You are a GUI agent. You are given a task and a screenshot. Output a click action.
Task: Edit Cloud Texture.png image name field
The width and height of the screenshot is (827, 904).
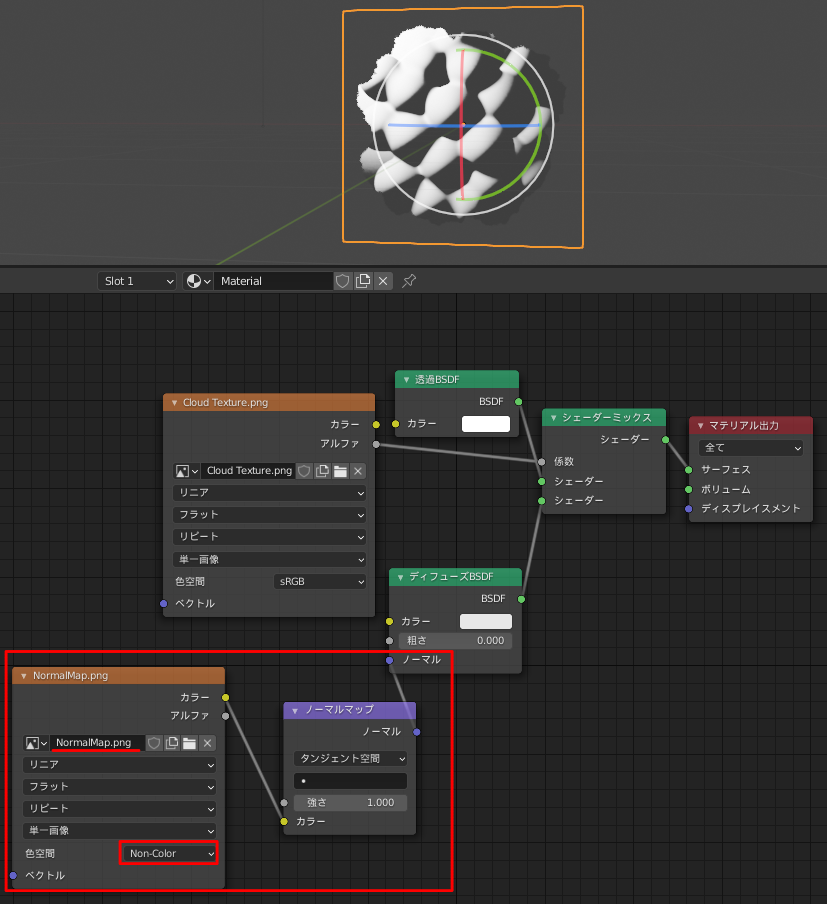249,471
